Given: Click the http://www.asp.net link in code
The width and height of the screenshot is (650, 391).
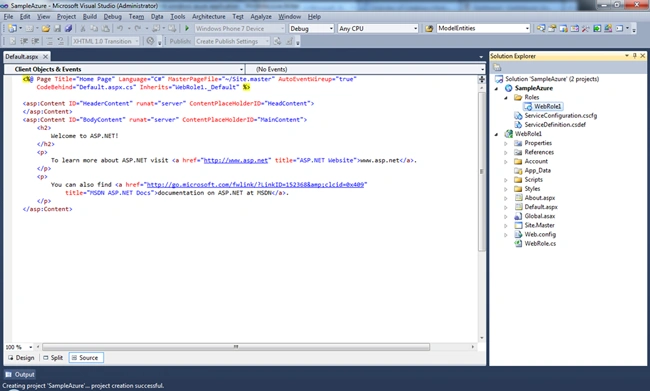Looking at the screenshot, I should click(235, 160).
